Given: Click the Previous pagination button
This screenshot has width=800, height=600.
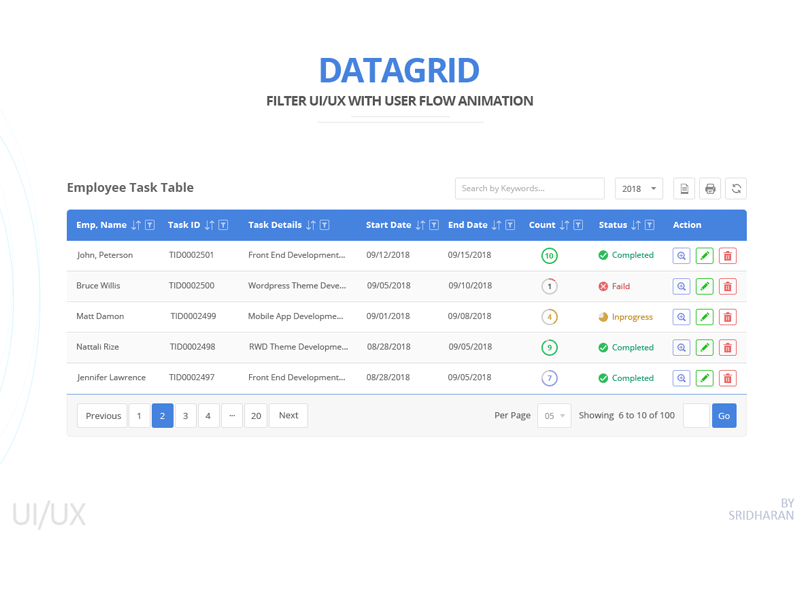Looking at the screenshot, I should [x=102, y=415].
